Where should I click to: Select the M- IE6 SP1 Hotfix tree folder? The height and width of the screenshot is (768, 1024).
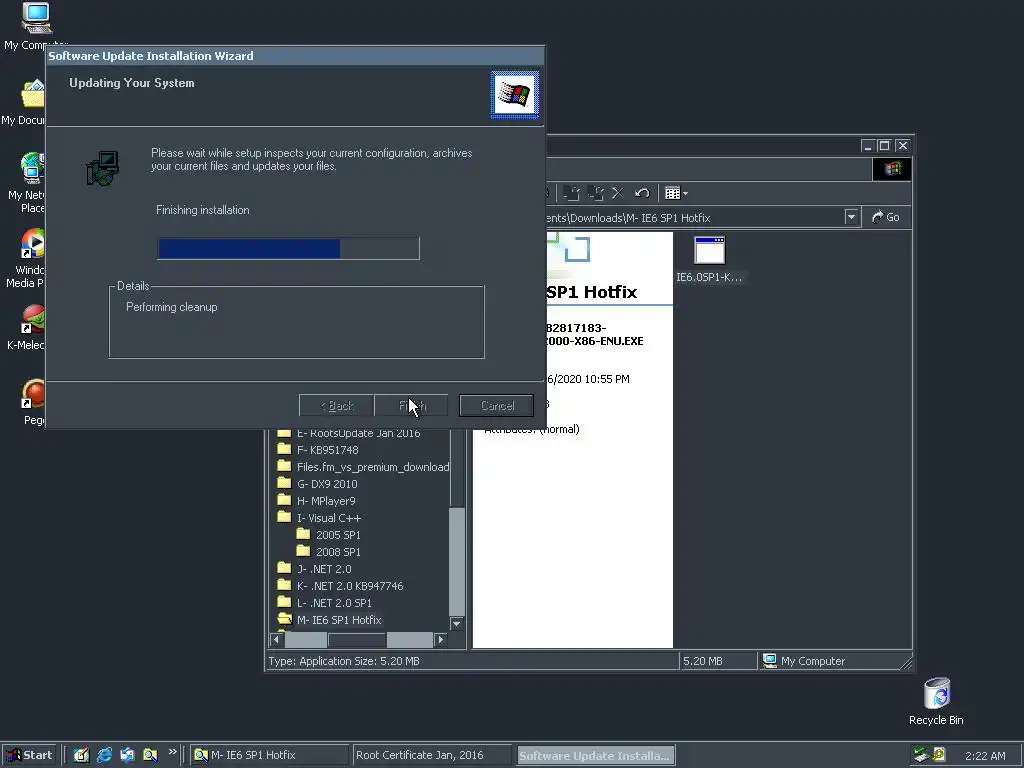339,620
